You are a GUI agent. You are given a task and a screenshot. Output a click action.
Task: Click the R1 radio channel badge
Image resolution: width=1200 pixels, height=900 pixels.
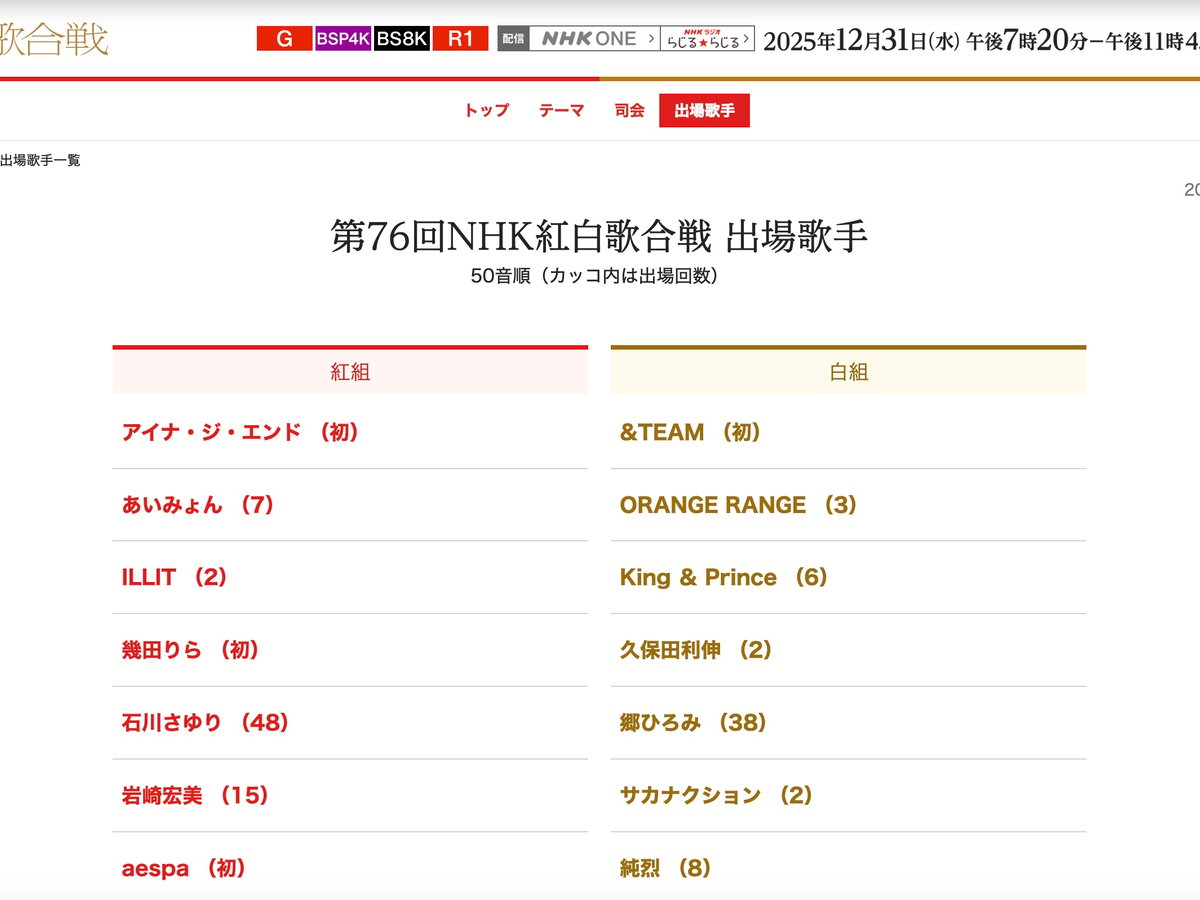[x=460, y=39]
